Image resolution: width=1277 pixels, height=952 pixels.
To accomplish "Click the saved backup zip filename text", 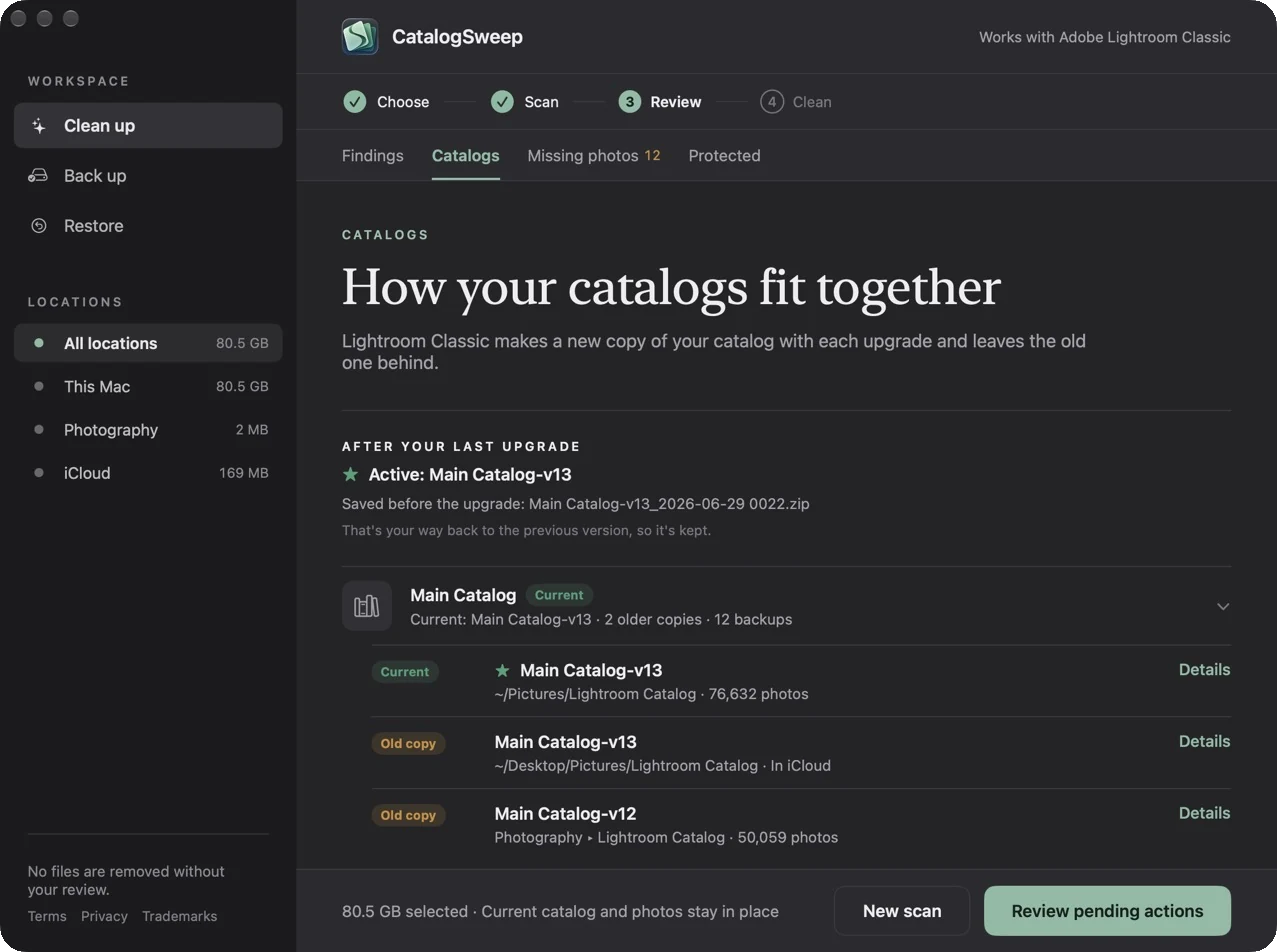I will click(x=669, y=504).
